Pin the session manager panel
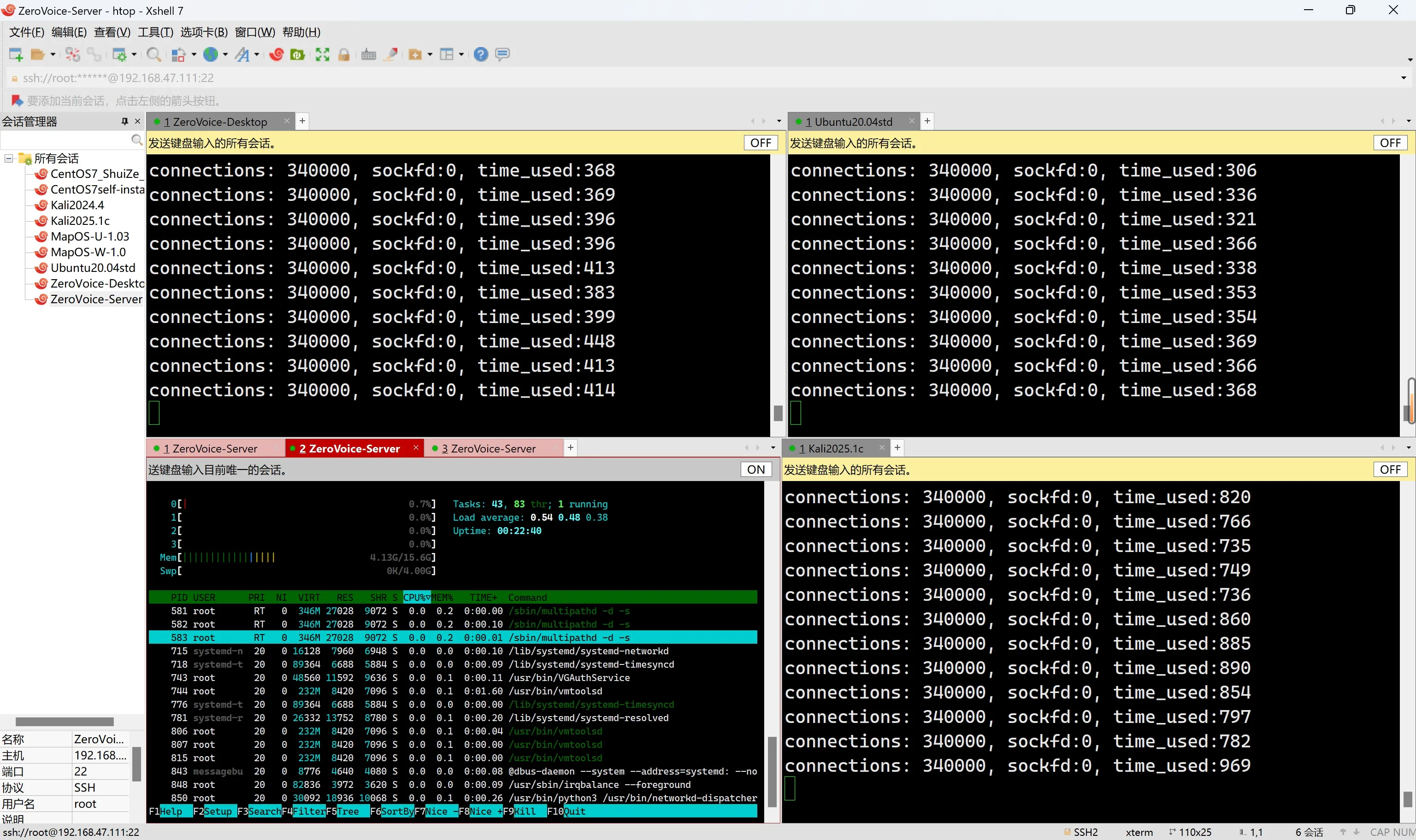The height and width of the screenshot is (840, 1416). coord(124,121)
